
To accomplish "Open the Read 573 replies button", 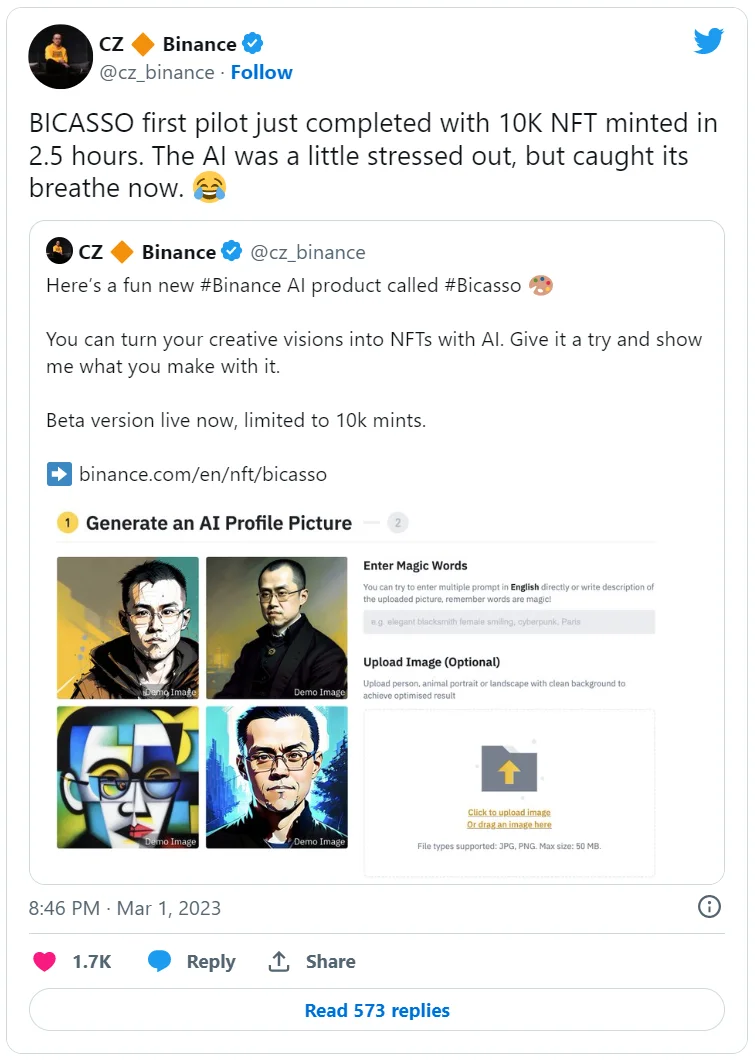I will click(377, 1010).
